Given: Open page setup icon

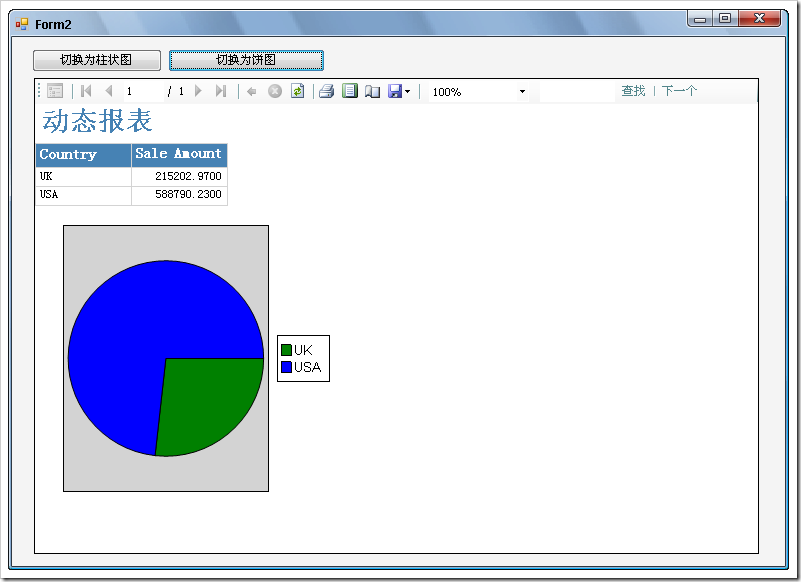Looking at the screenshot, I should pyautogui.click(x=372, y=91).
